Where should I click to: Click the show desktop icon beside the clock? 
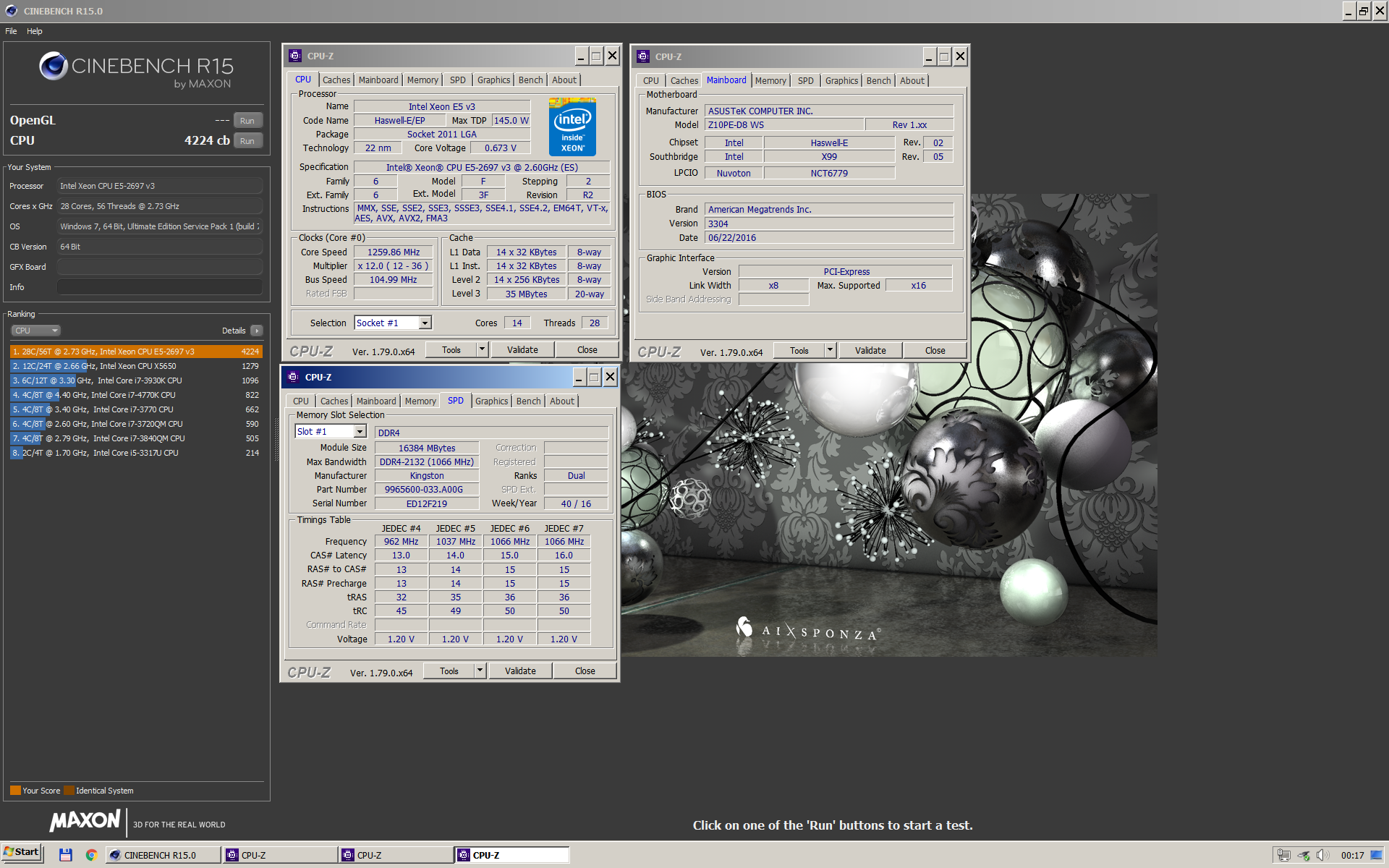[x=1377, y=855]
